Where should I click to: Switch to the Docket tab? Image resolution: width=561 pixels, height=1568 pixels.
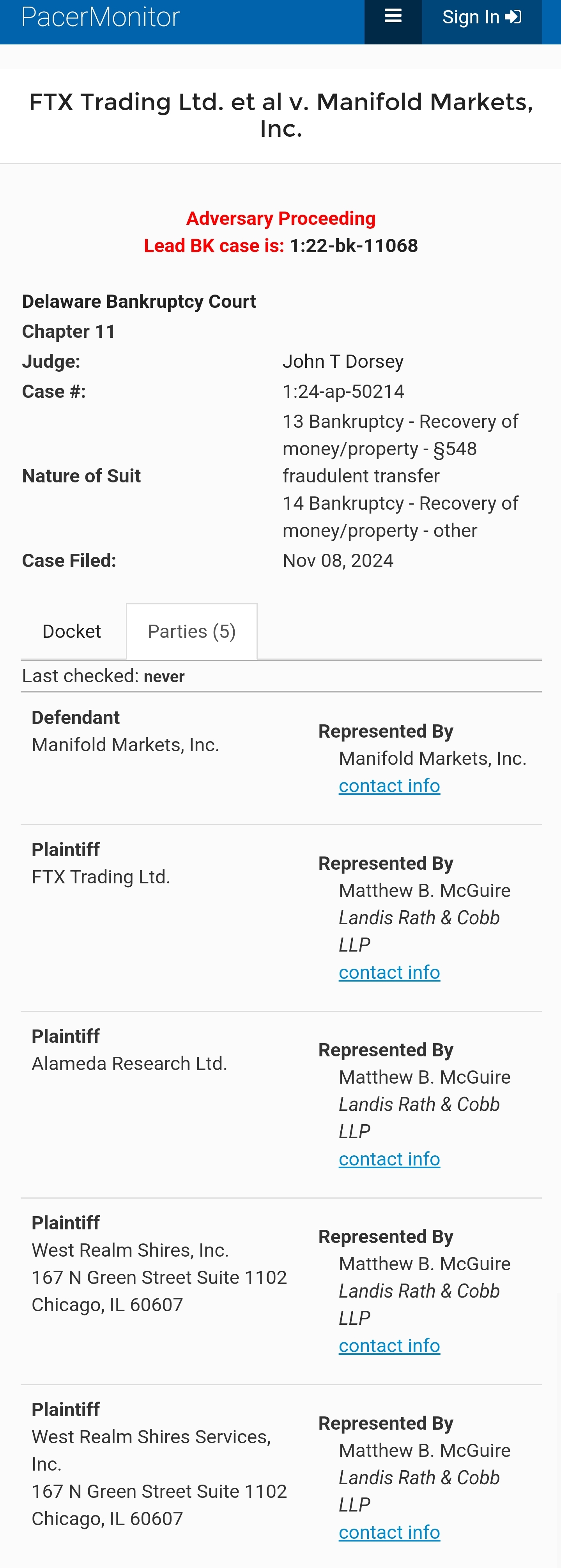pos(72,631)
